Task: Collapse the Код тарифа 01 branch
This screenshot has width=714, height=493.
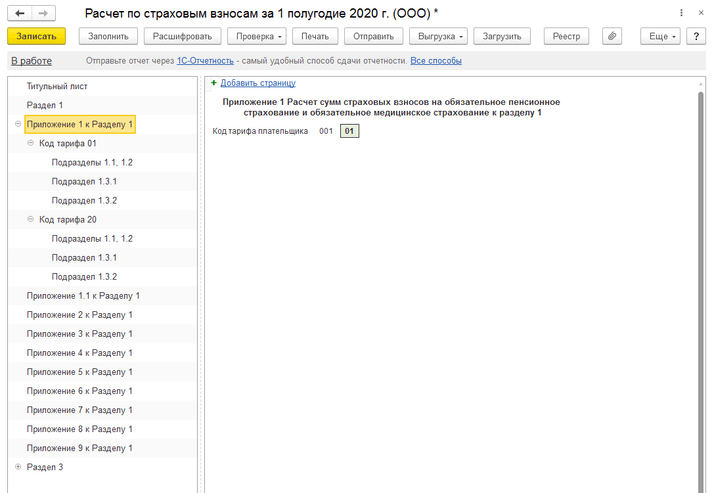Action: tap(31, 144)
